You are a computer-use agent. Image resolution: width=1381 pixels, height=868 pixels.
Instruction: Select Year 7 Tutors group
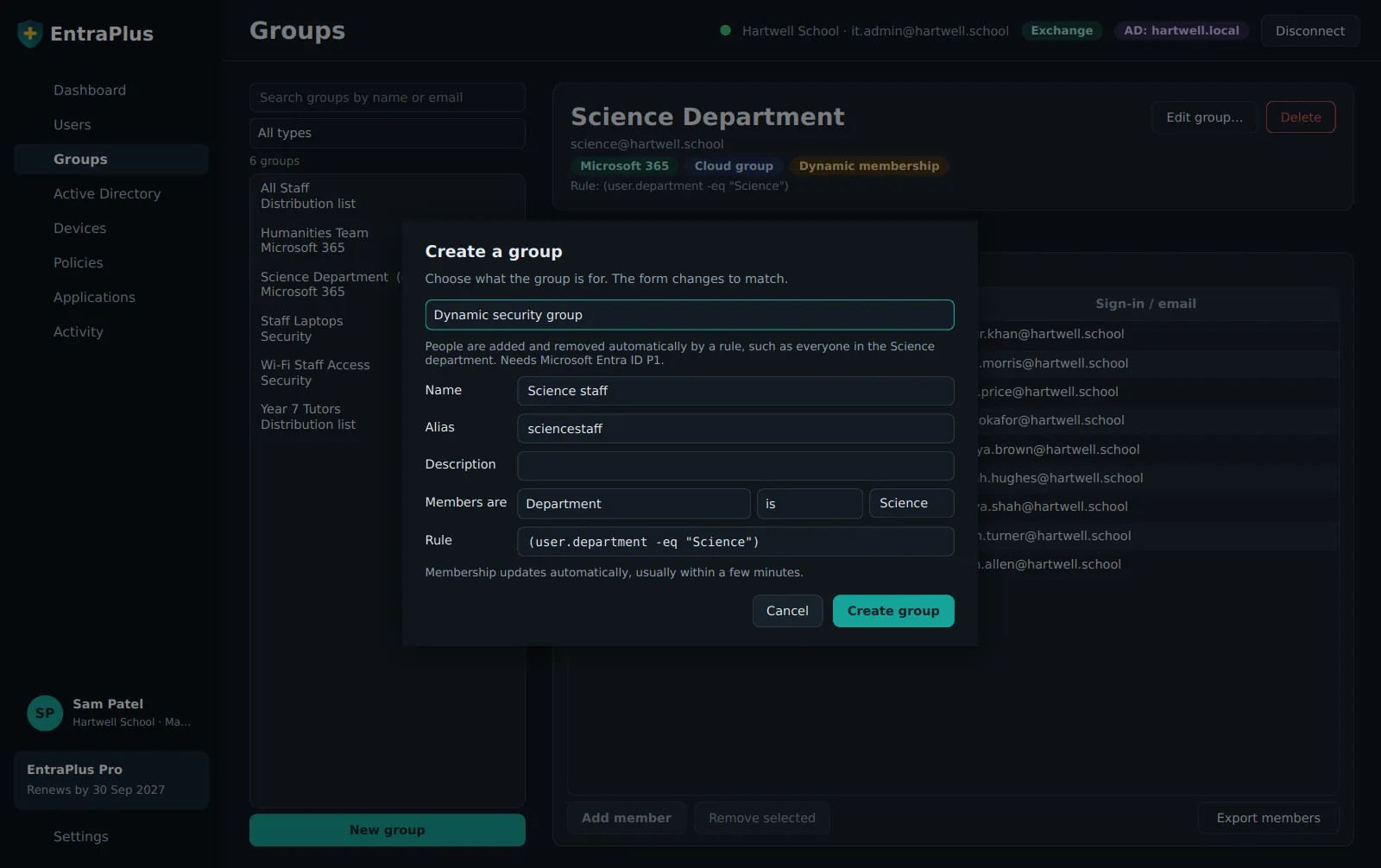(x=328, y=417)
